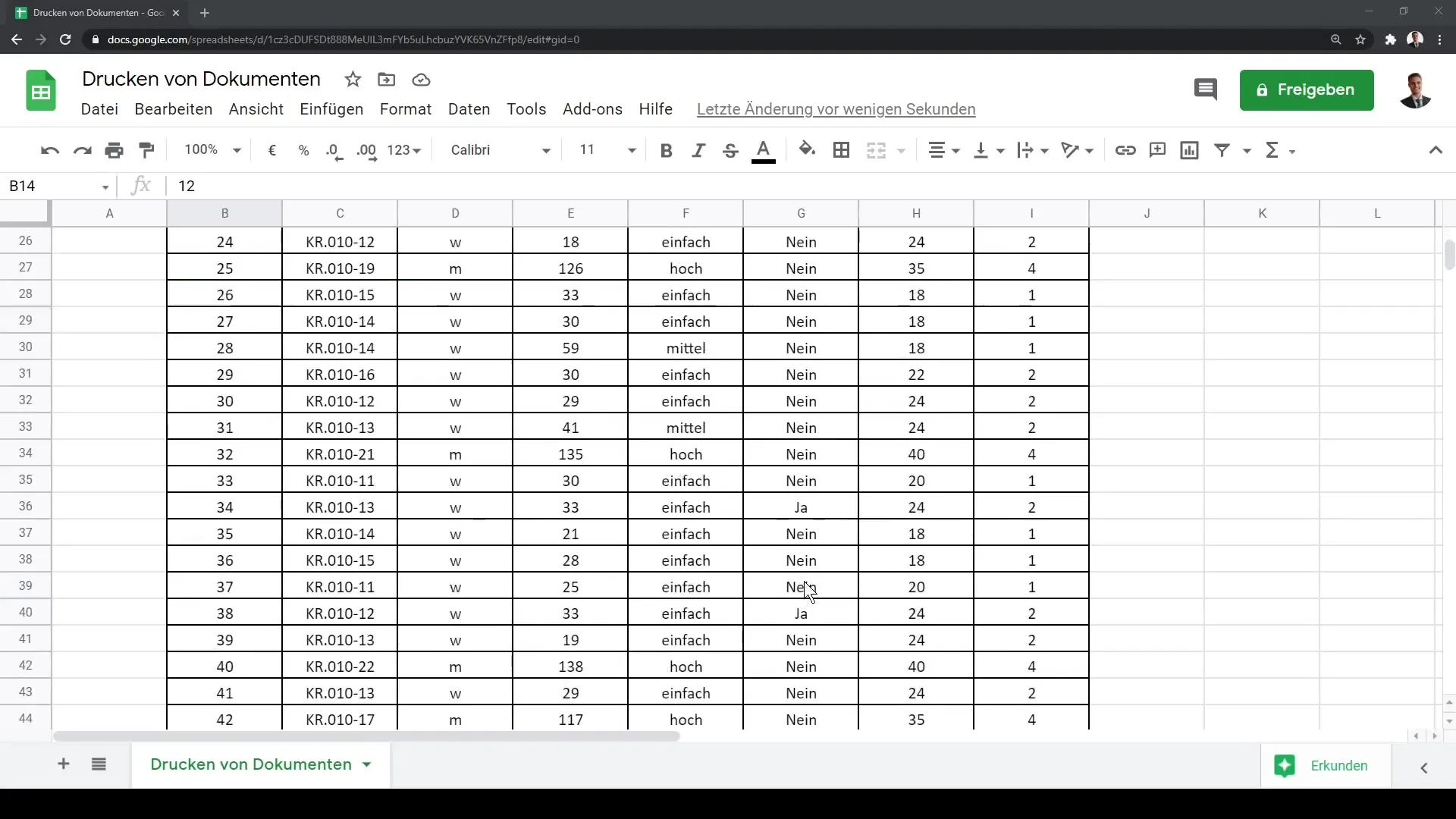Click the text color icon
This screenshot has width=1456, height=819.
tap(763, 149)
